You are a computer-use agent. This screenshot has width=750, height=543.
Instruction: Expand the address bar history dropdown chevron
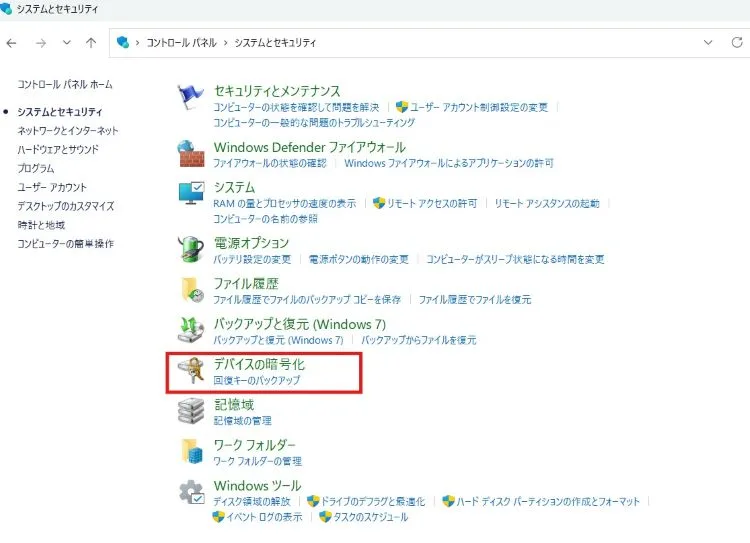tap(708, 43)
